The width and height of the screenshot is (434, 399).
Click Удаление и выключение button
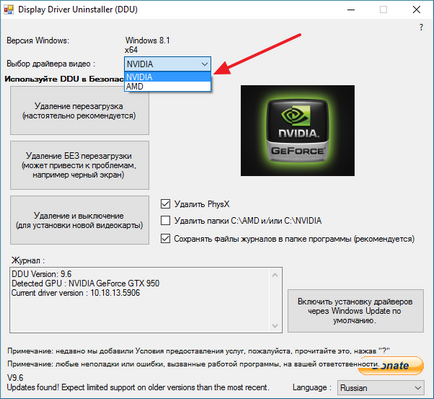coord(79,220)
